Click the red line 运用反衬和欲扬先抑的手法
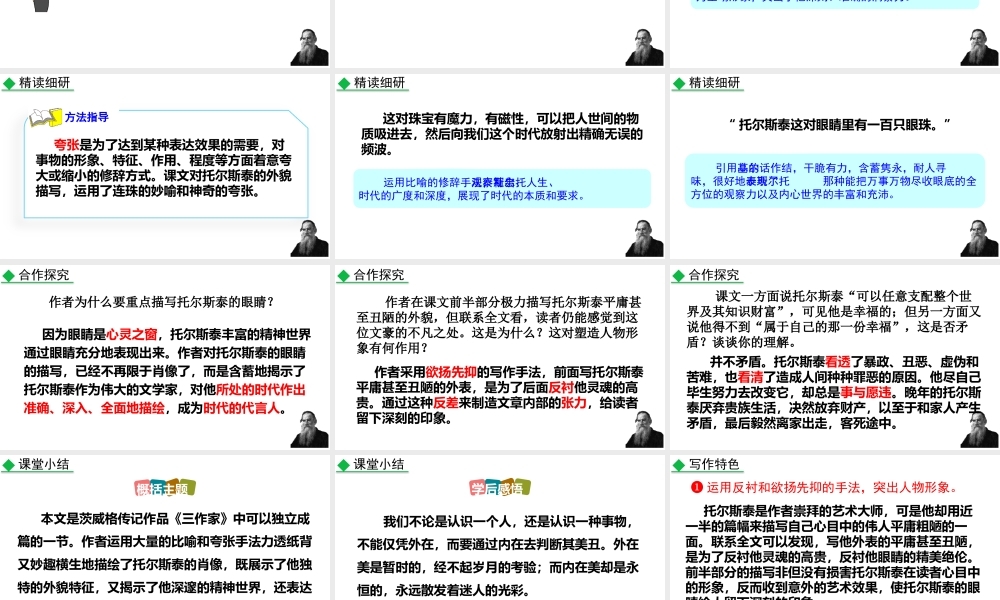 tap(832, 487)
